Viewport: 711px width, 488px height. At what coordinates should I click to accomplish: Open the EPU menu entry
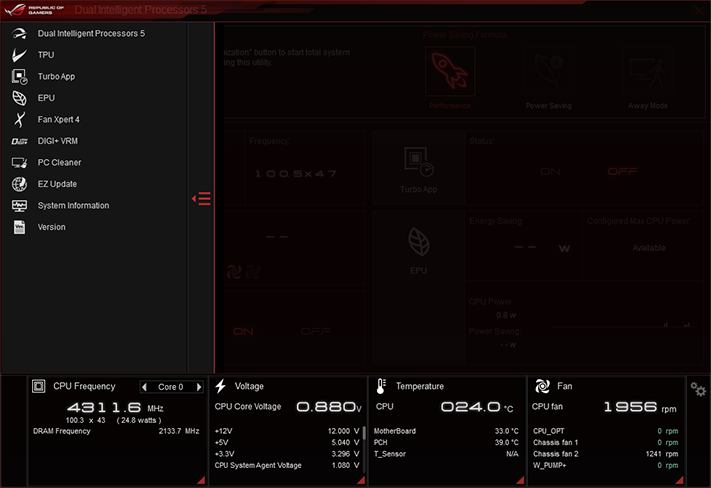tap(46, 98)
